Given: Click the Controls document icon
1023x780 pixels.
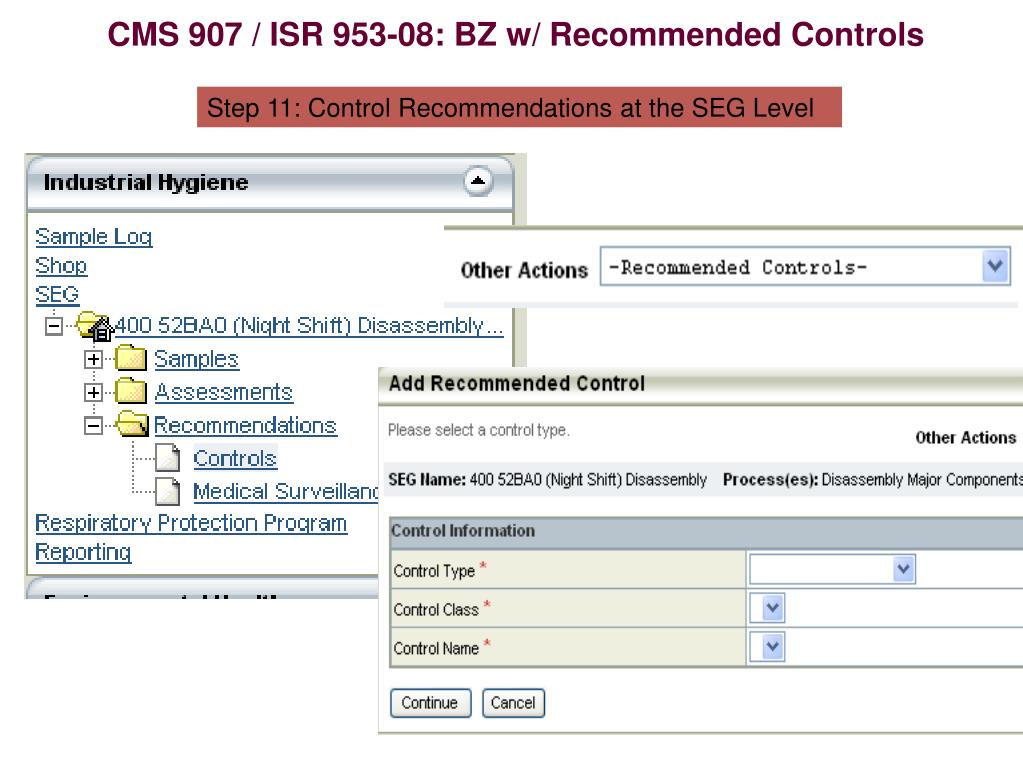Looking at the screenshot, I should pos(168,457).
